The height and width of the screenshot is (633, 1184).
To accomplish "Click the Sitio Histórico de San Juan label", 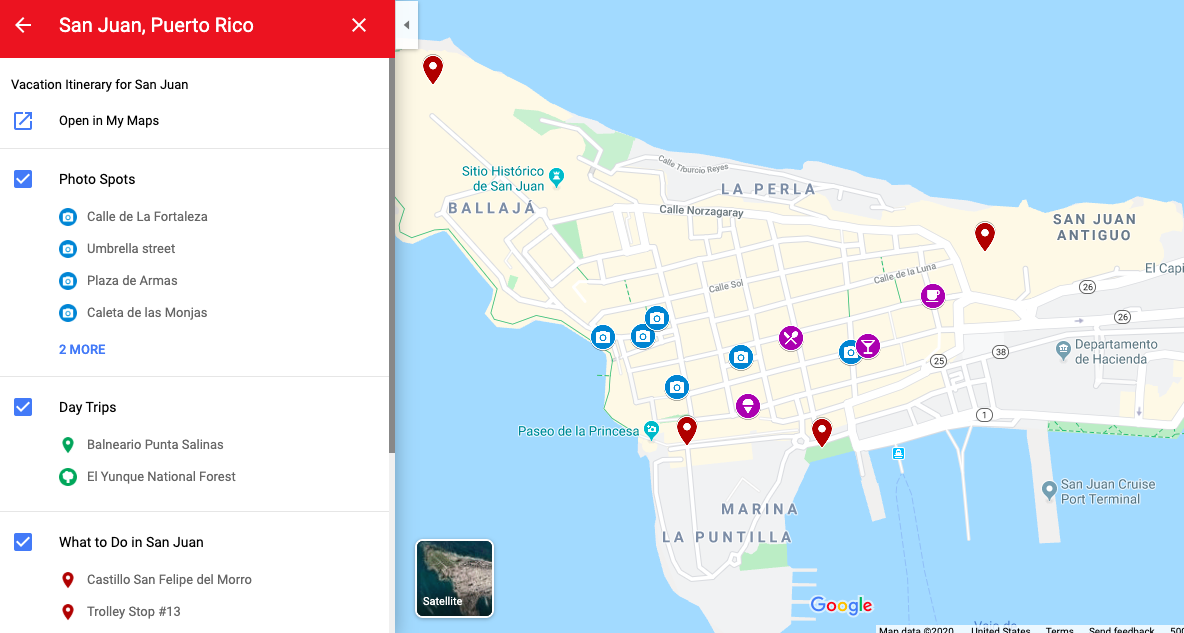I will (504, 179).
